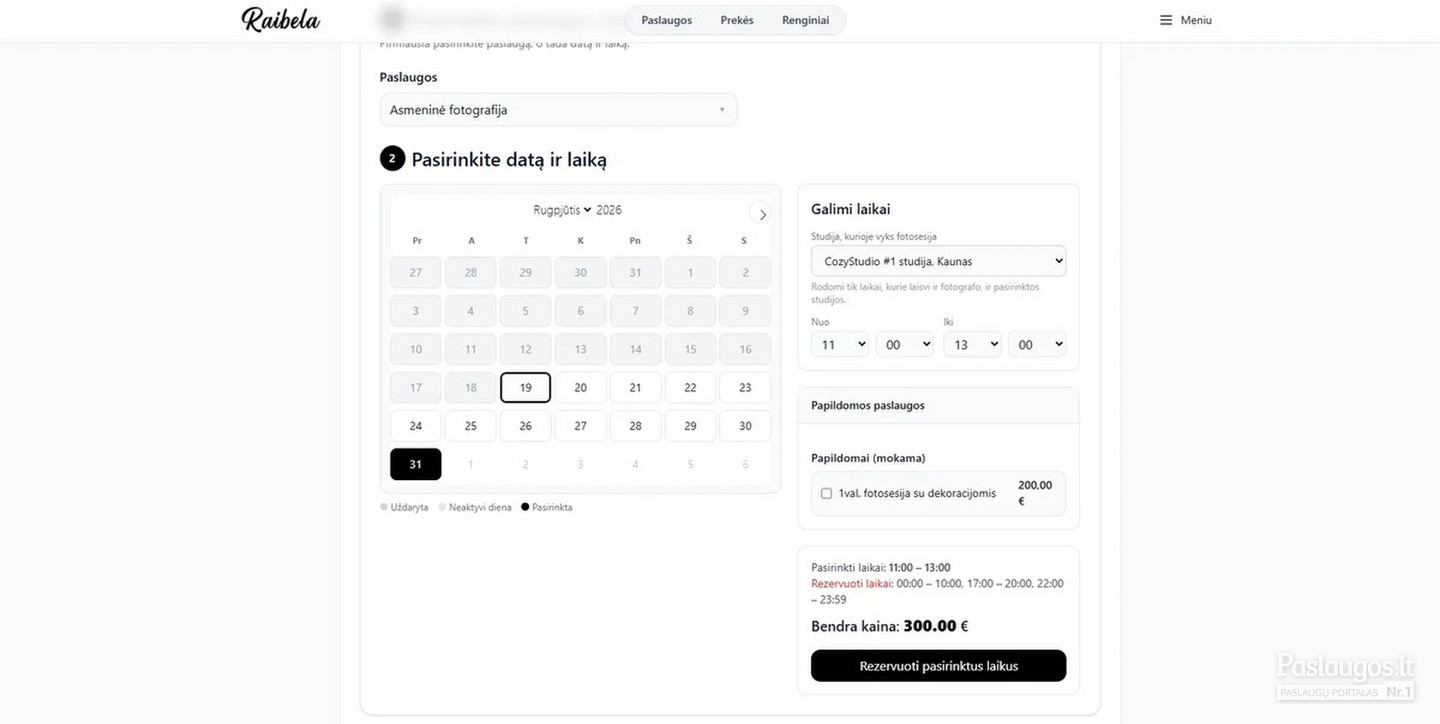The image size is (1440, 724).
Task: Select day 19 in the calendar
Action: coord(525,388)
